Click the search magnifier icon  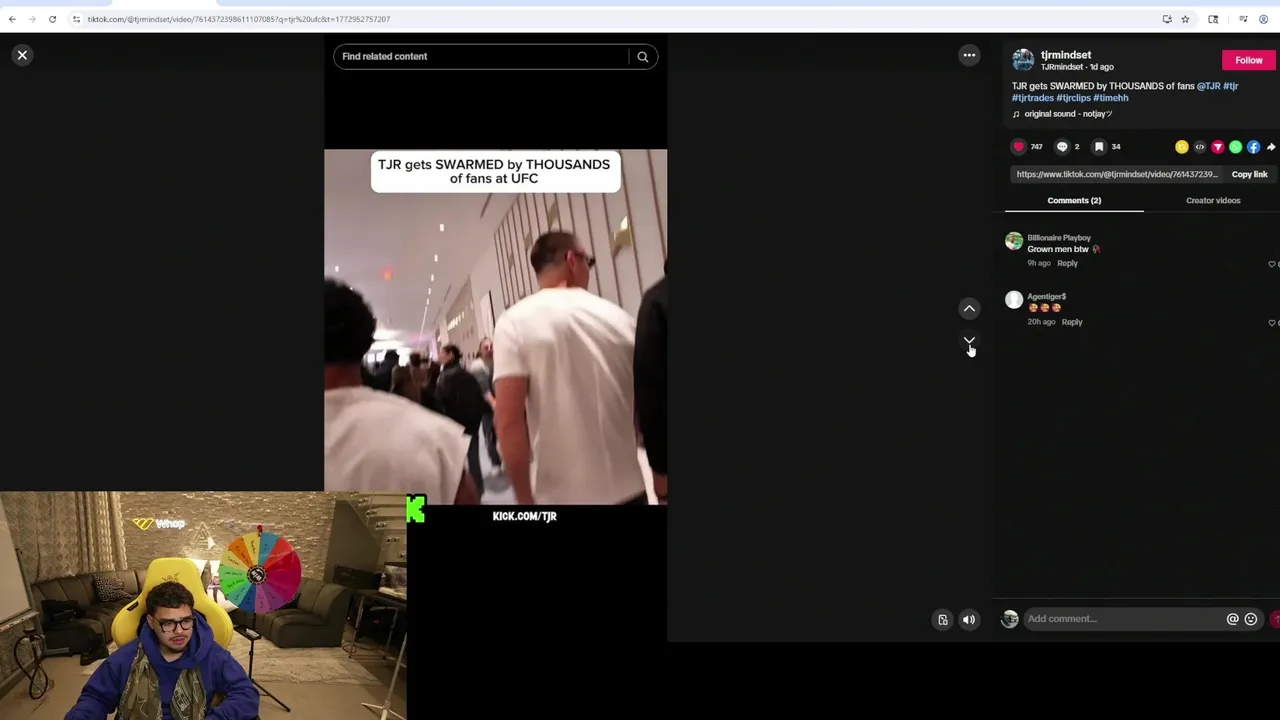pyautogui.click(x=643, y=57)
